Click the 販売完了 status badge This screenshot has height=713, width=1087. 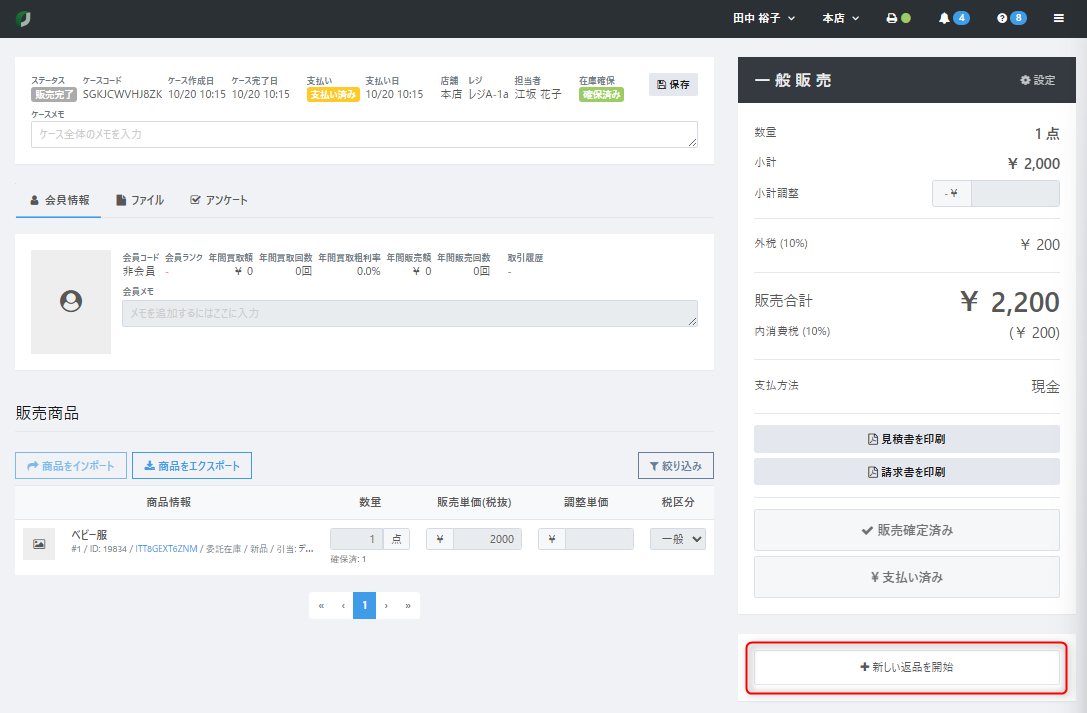click(x=53, y=94)
